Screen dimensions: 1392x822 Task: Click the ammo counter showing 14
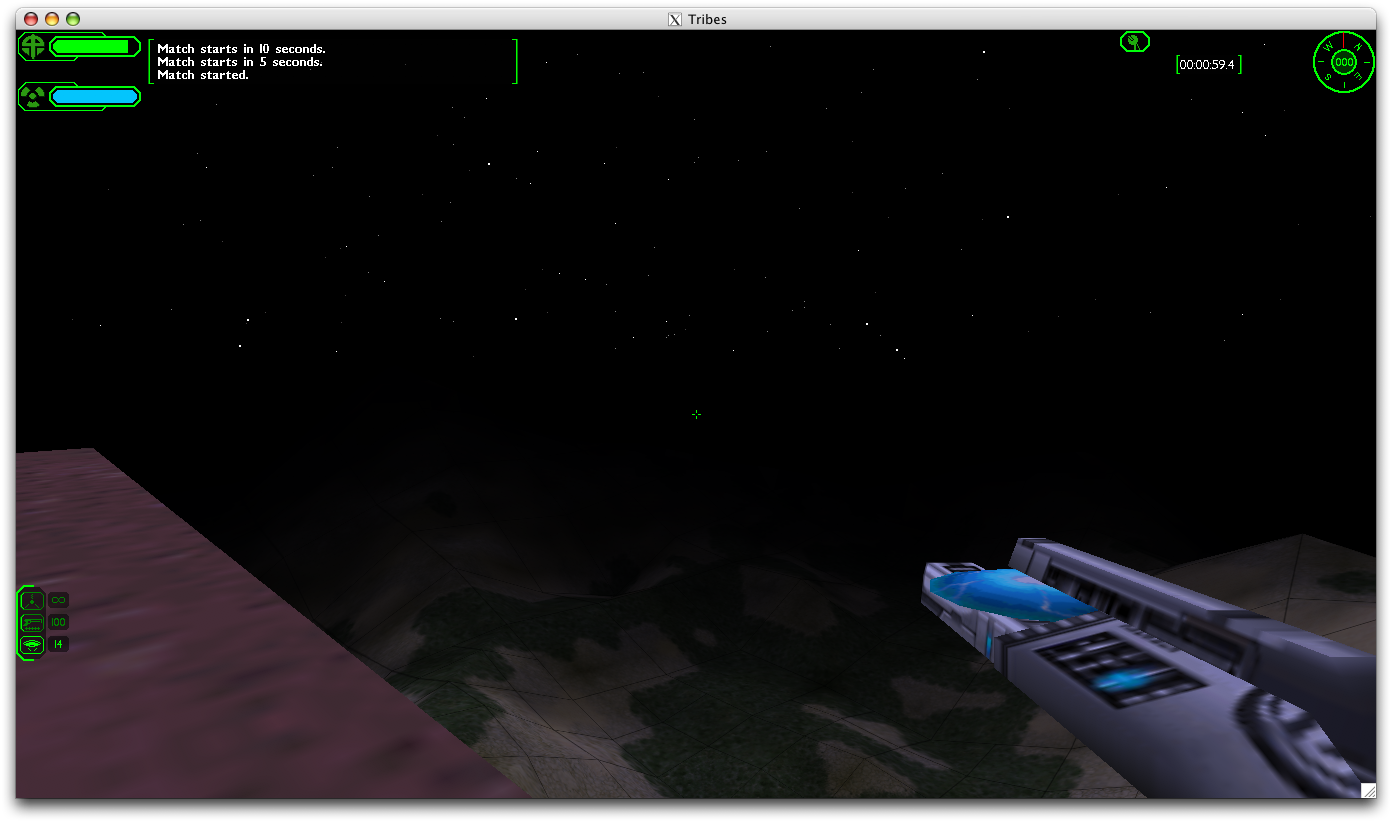[x=58, y=644]
